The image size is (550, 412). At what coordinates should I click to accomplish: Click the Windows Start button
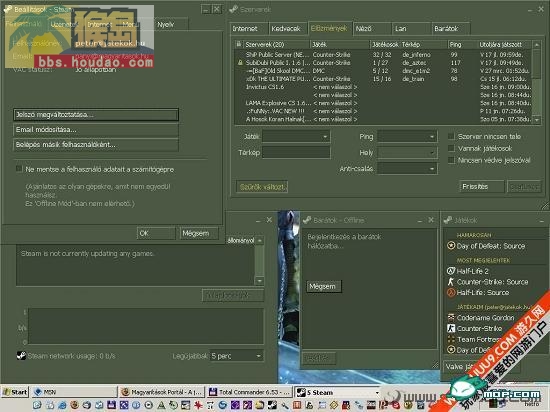click(x=15, y=392)
